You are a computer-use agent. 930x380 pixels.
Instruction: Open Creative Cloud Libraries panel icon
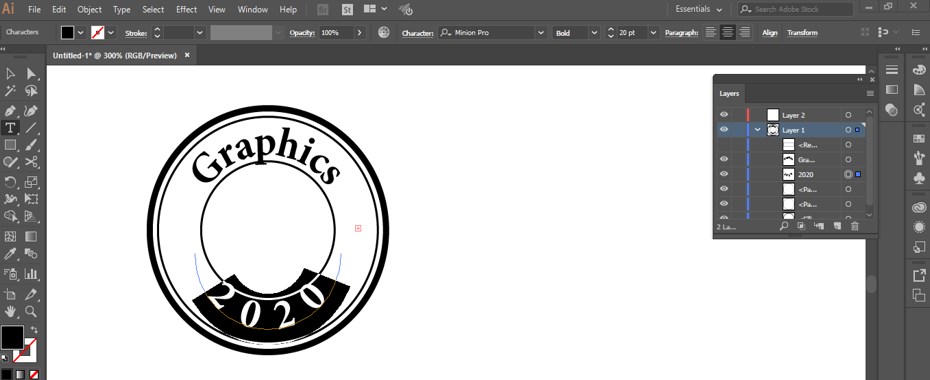tap(920, 207)
